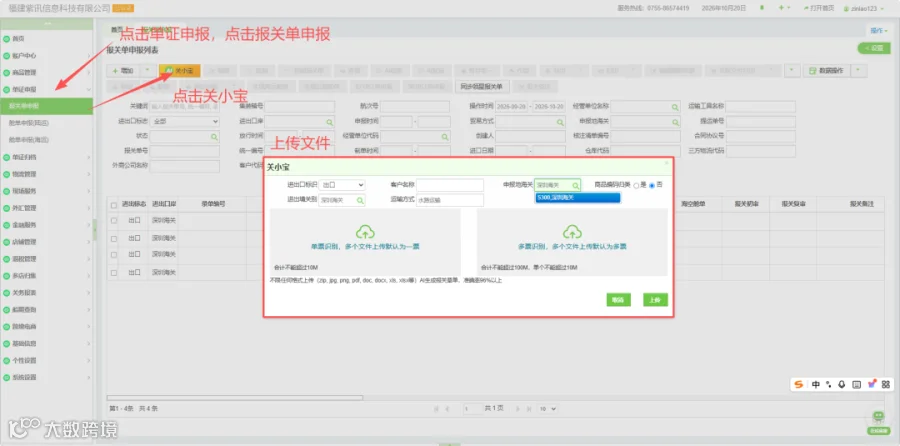Click the 关小宝 AI toolbar button
The image size is (900, 446).
(x=180, y=71)
